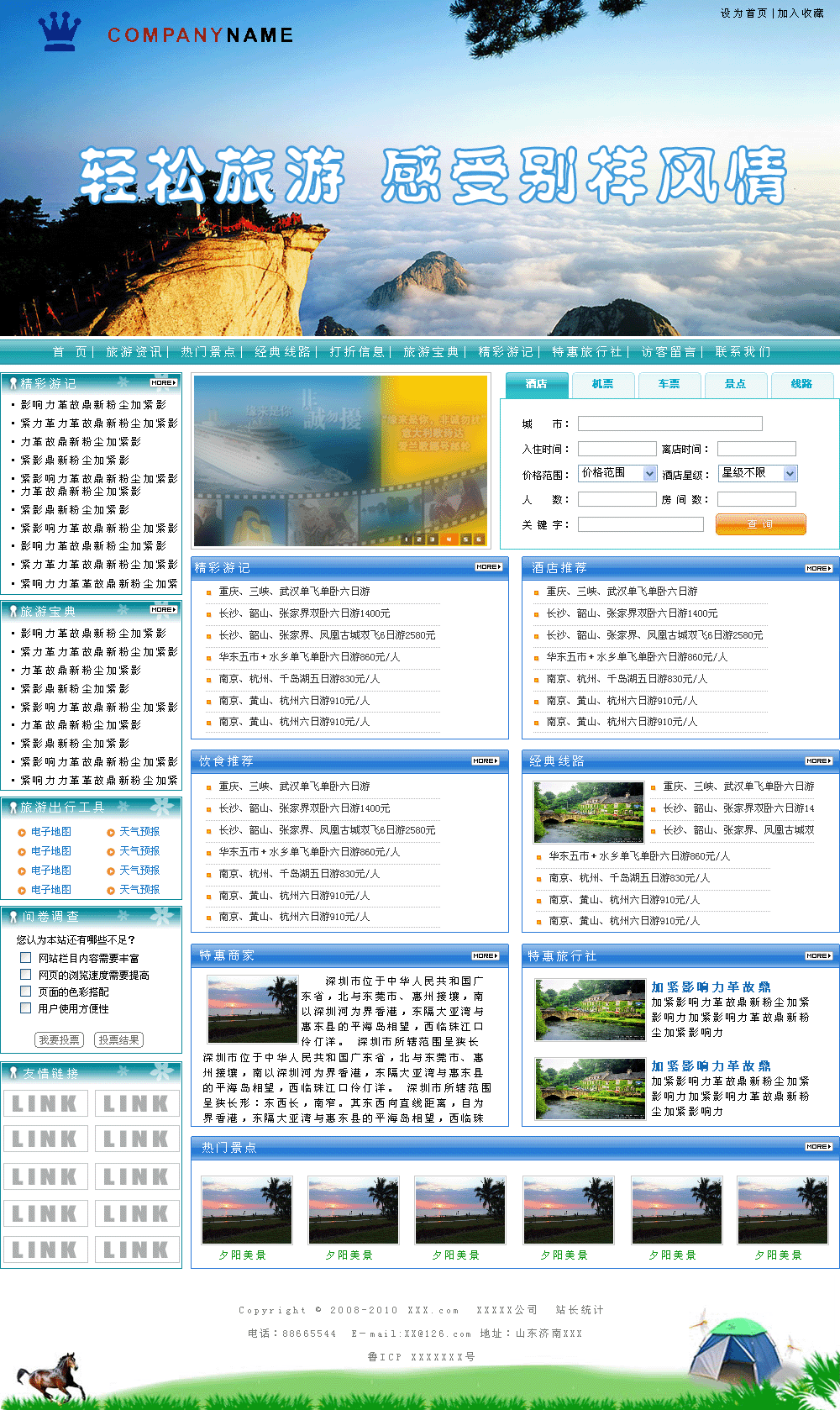The height and width of the screenshot is (1410, 840).
Task: Click the blue crown company logo
Action: [60, 32]
